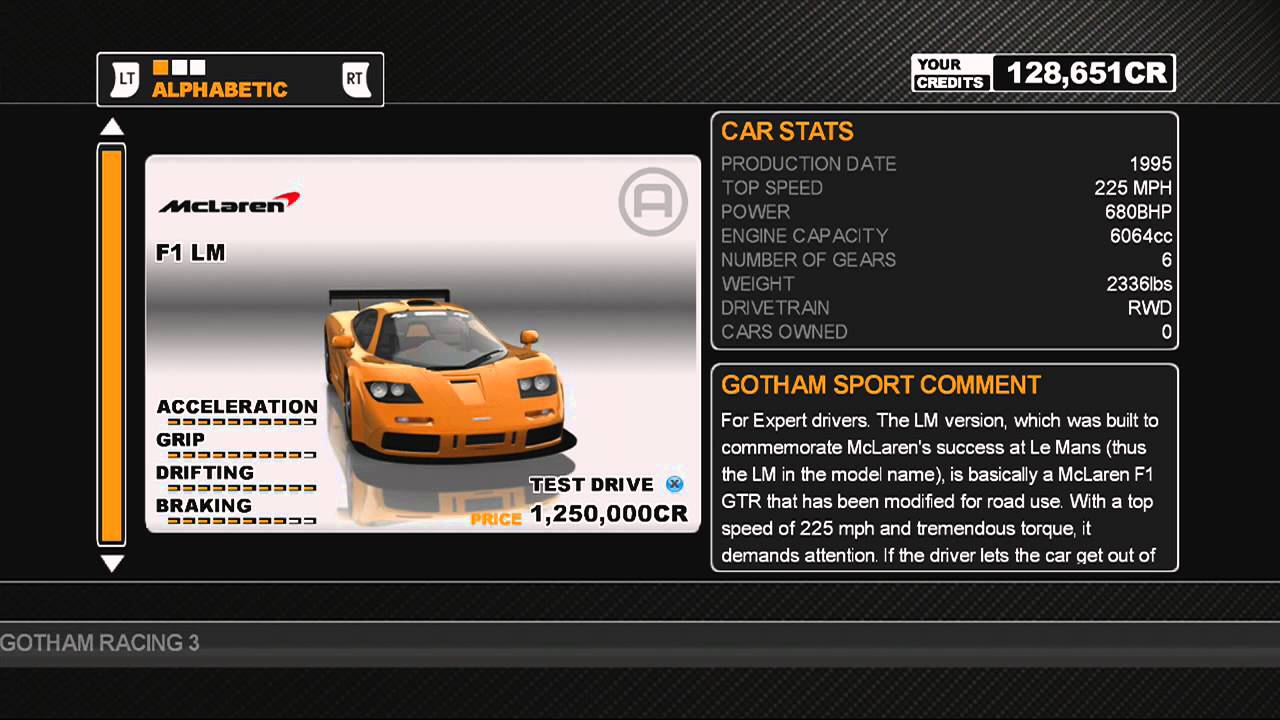Click the CARS OWNED label

click(x=784, y=332)
